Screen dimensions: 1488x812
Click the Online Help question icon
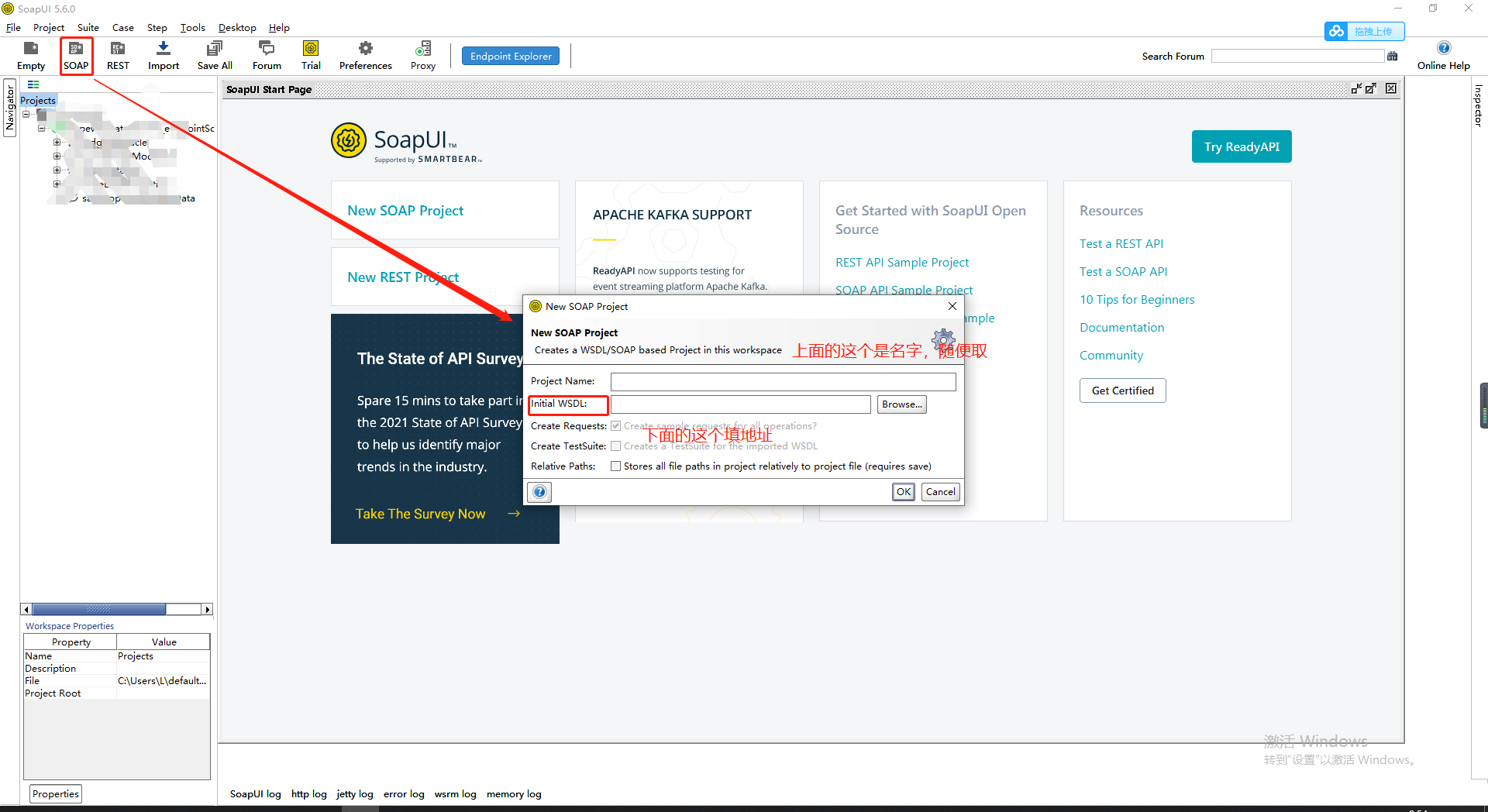[1444, 48]
